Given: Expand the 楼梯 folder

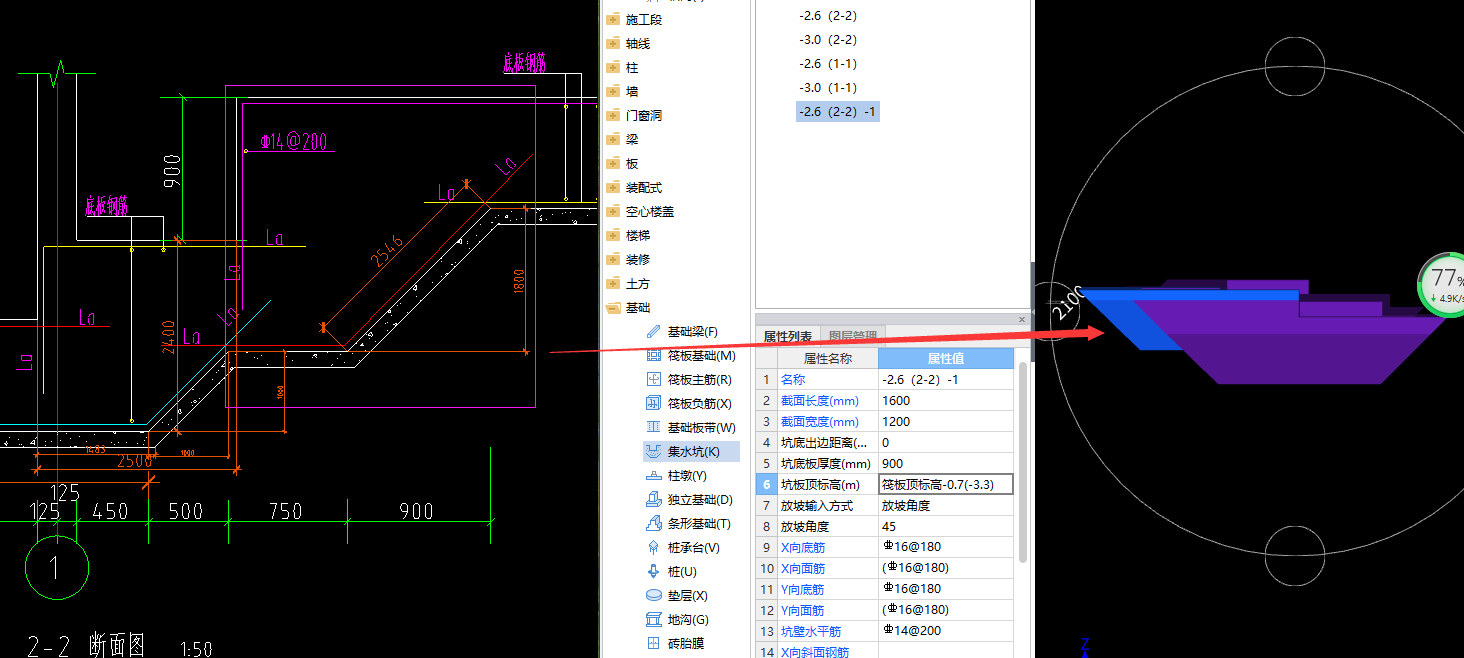Looking at the screenshot, I should 612,235.
